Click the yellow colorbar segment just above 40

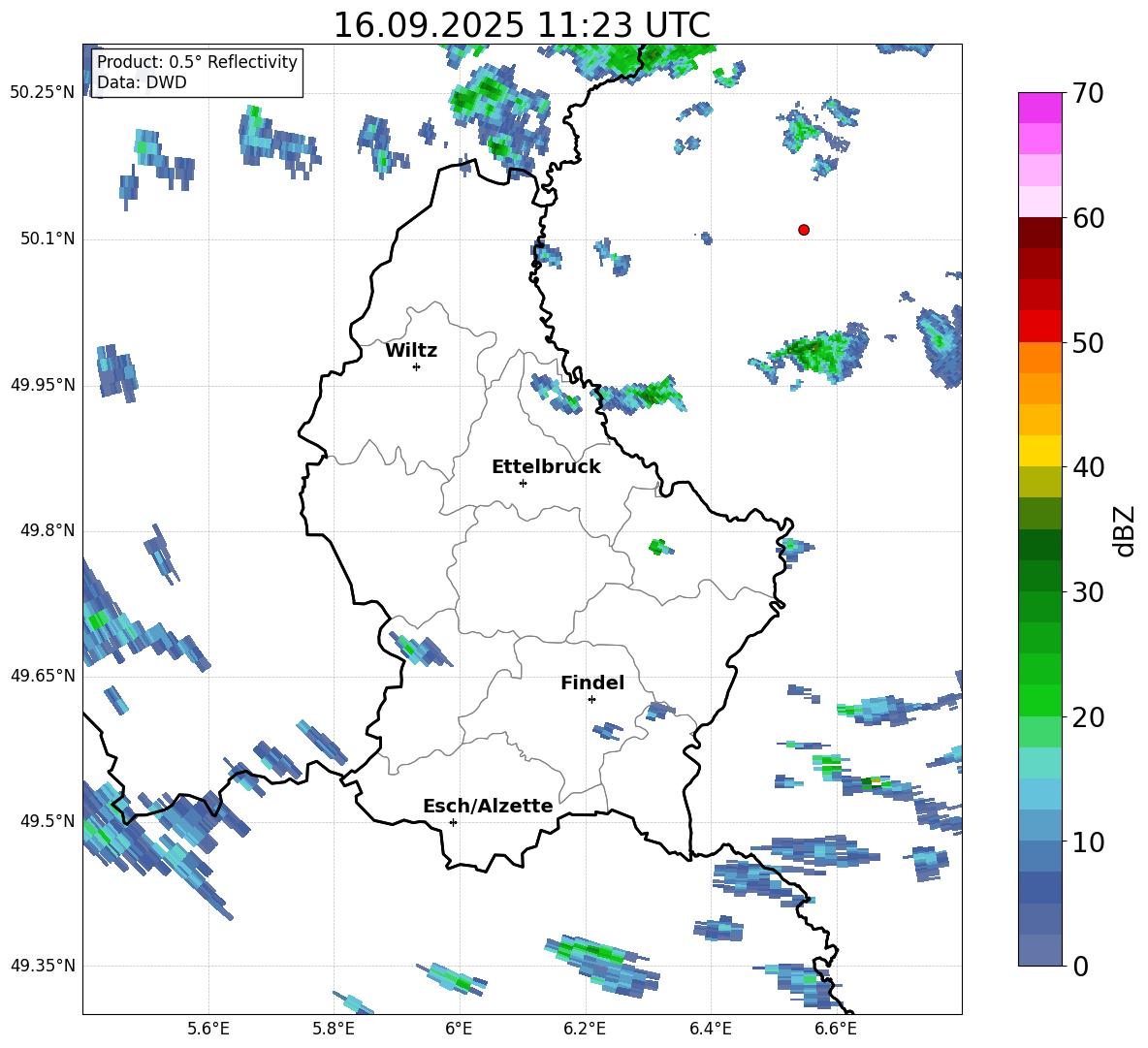pyautogui.click(x=1039, y=451)
